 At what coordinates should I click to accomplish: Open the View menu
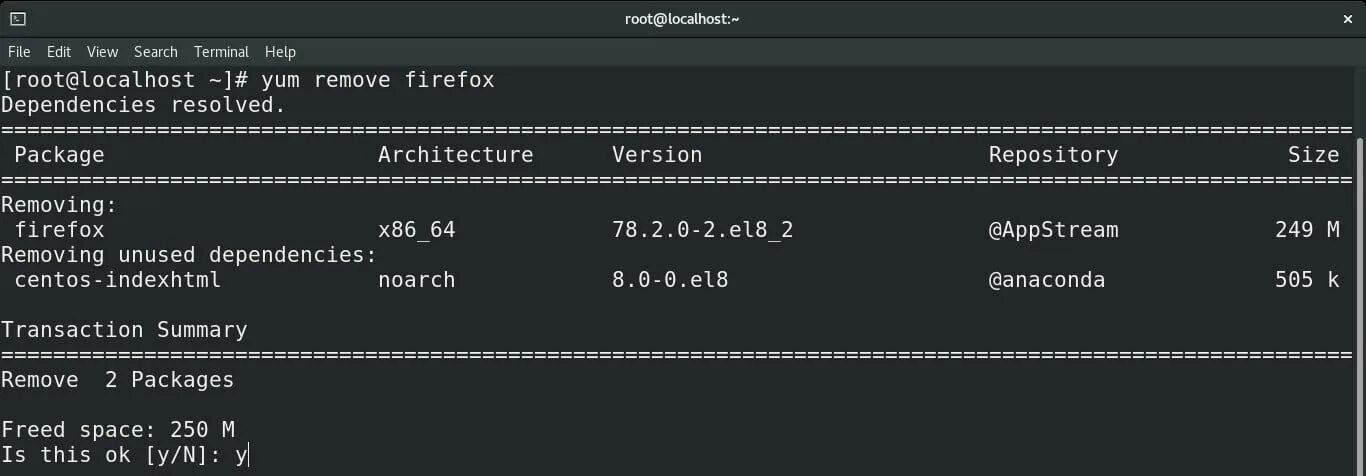coord(102,52)
